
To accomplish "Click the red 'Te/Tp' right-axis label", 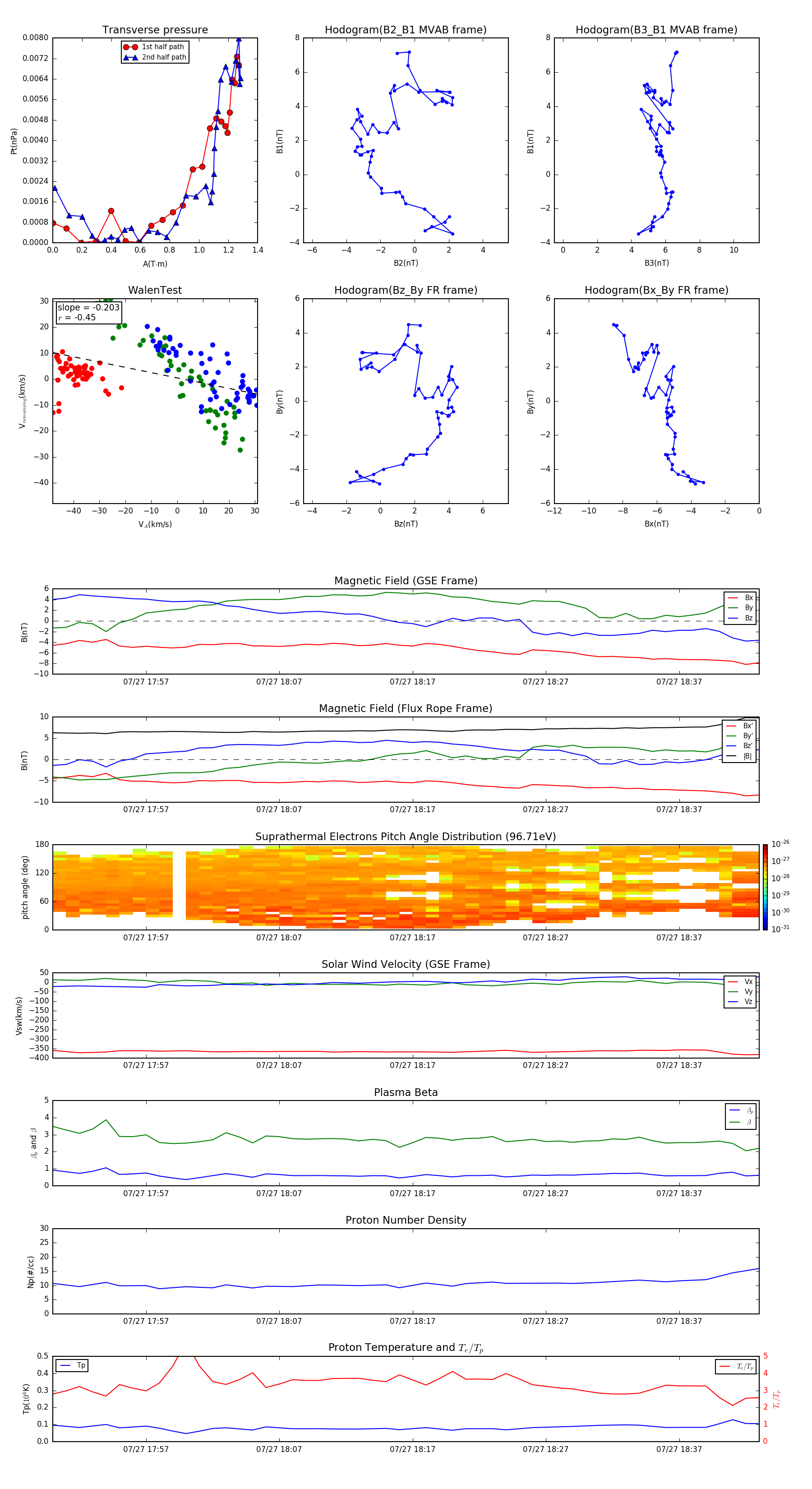I will [x=776, y=1399].
